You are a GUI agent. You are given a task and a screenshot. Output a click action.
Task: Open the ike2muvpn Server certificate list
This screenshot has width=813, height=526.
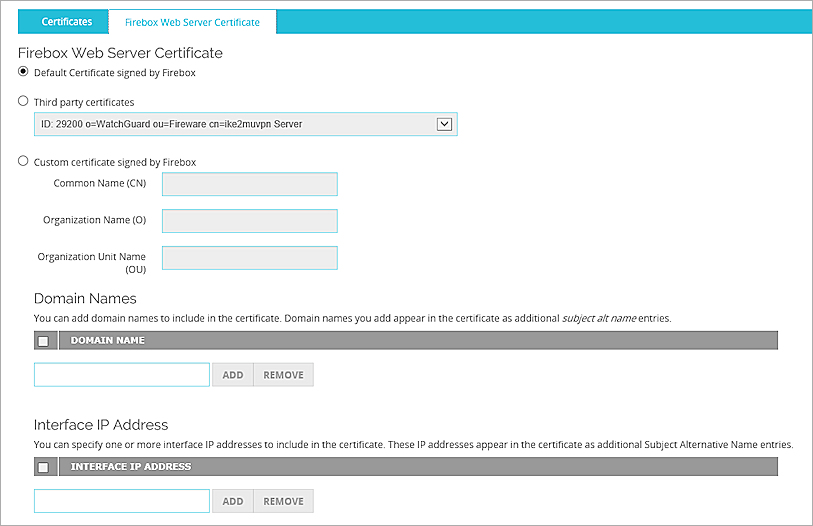pyautogui.click(x=238, y=124)
